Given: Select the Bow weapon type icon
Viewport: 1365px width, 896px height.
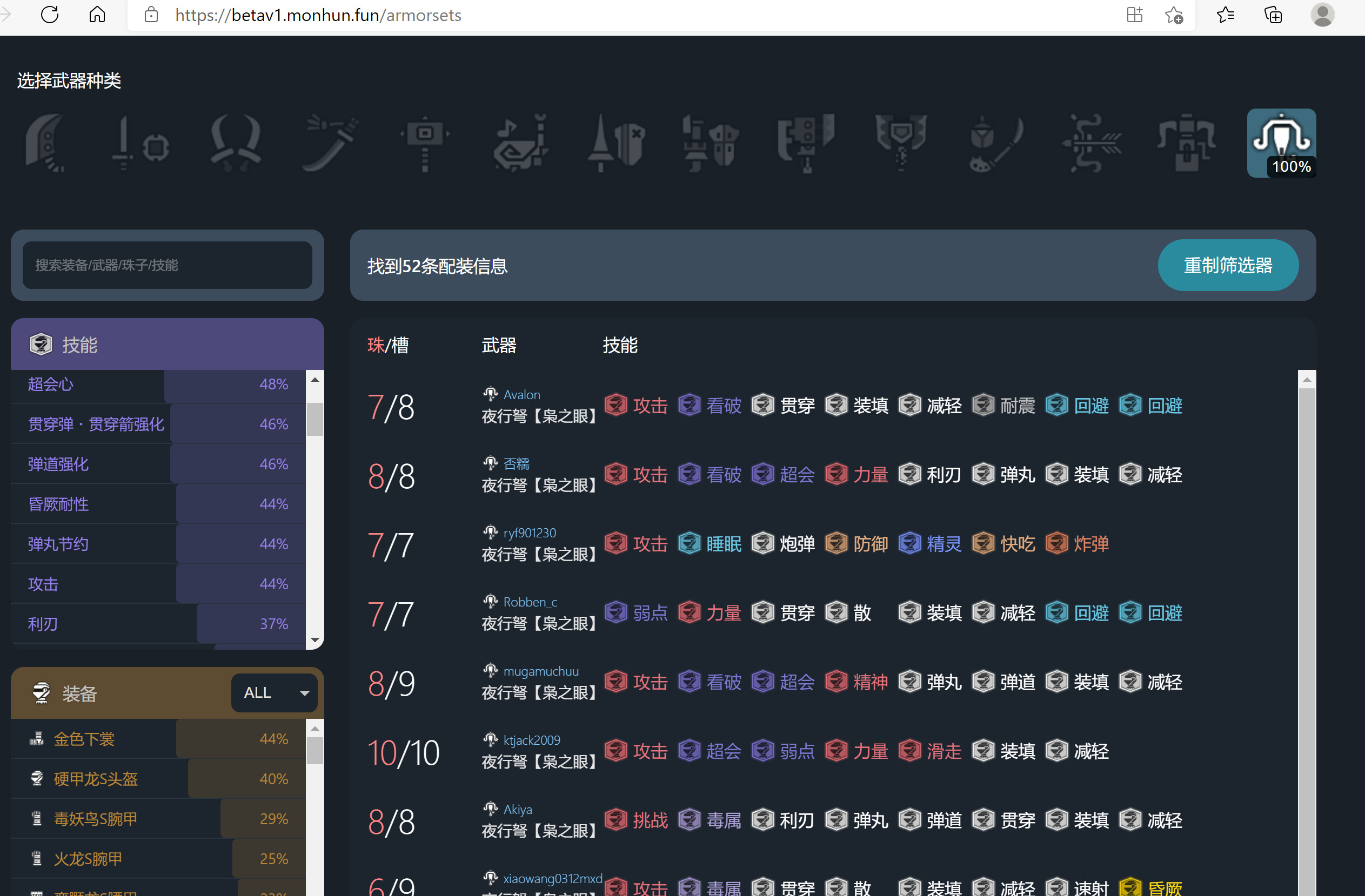Looking at the screenshot, I should click(1092, 143).
